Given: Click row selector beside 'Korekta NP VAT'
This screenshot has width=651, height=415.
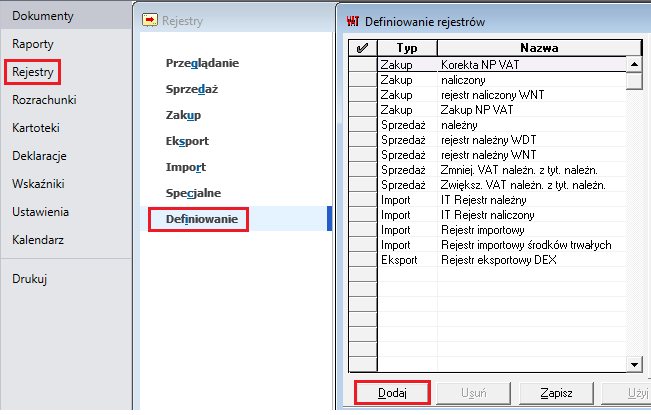Looking at the screenshot, I should 362,65.
